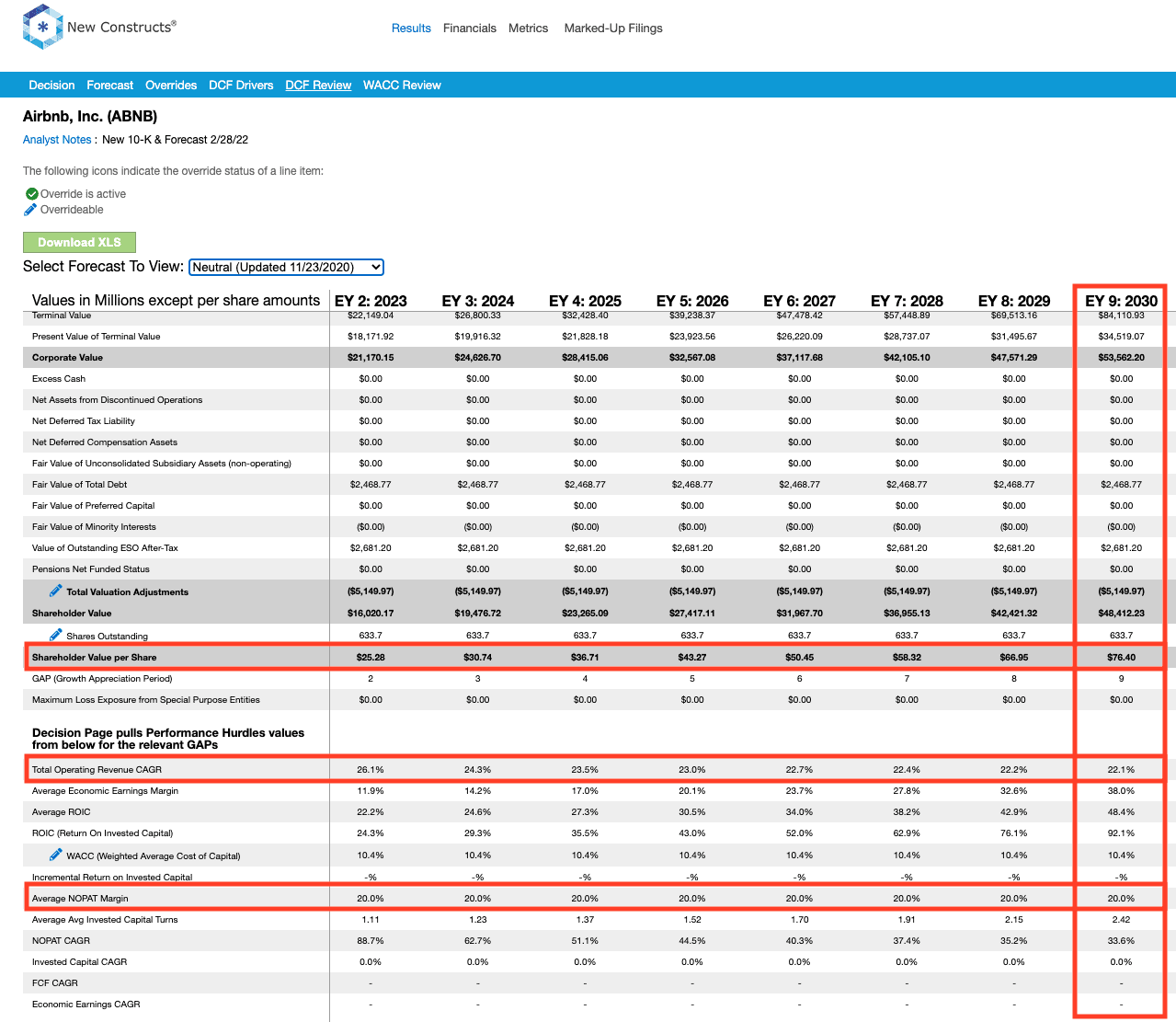1176x1022 pixels.
Task: Click the New Constructs brand name text
Action: coord(121,27)
